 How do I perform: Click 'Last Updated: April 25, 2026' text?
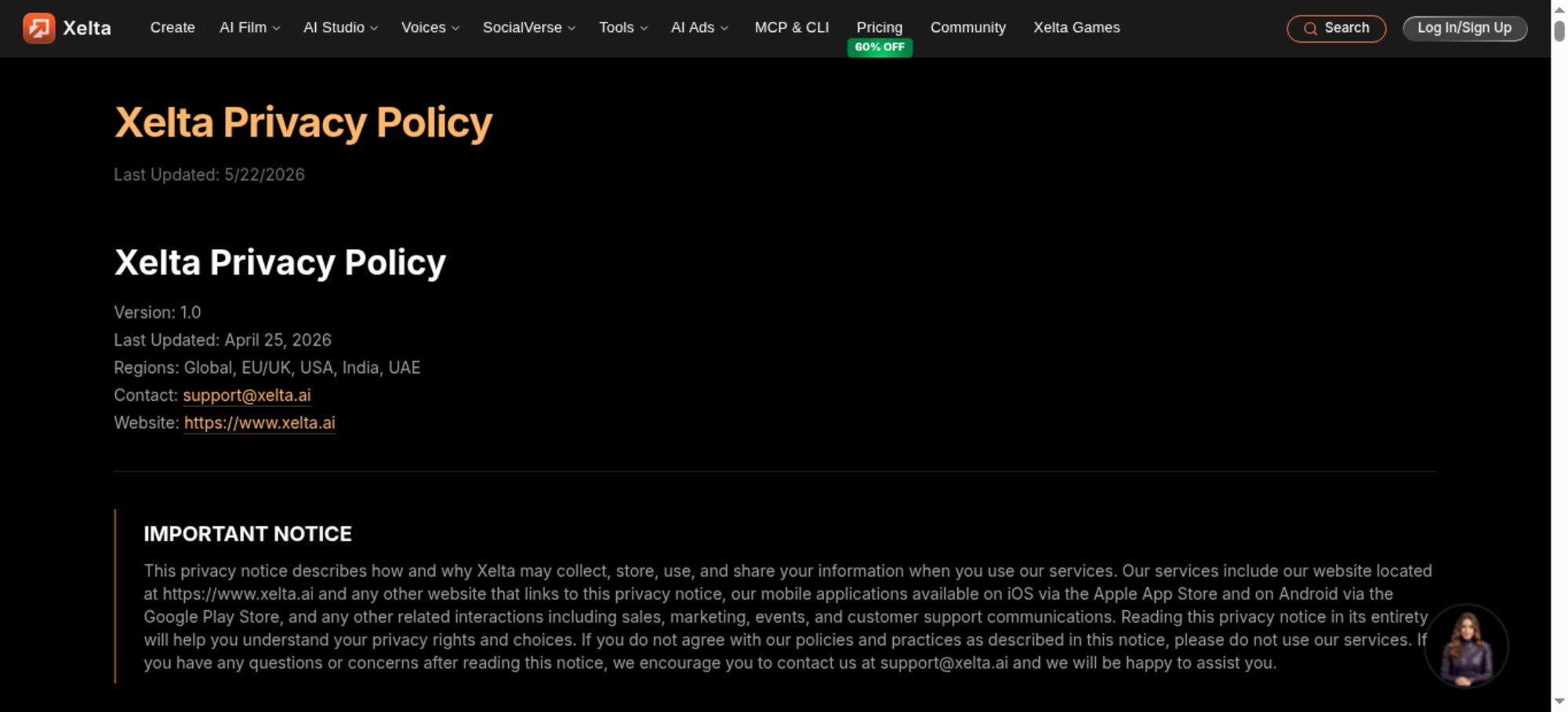pyautogui.click(x=223, y=340)
